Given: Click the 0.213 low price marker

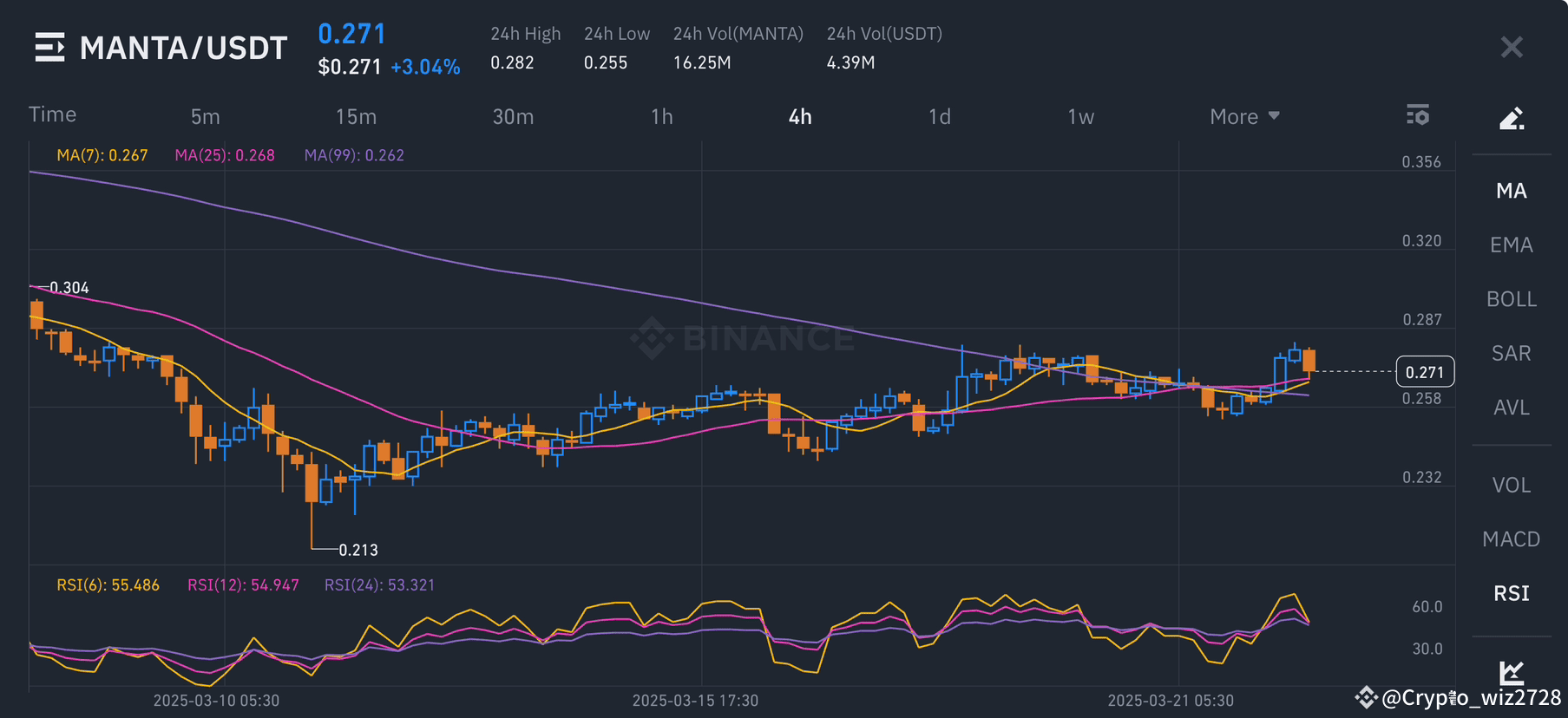Looking at the screenshot, I should coord(358,550).
